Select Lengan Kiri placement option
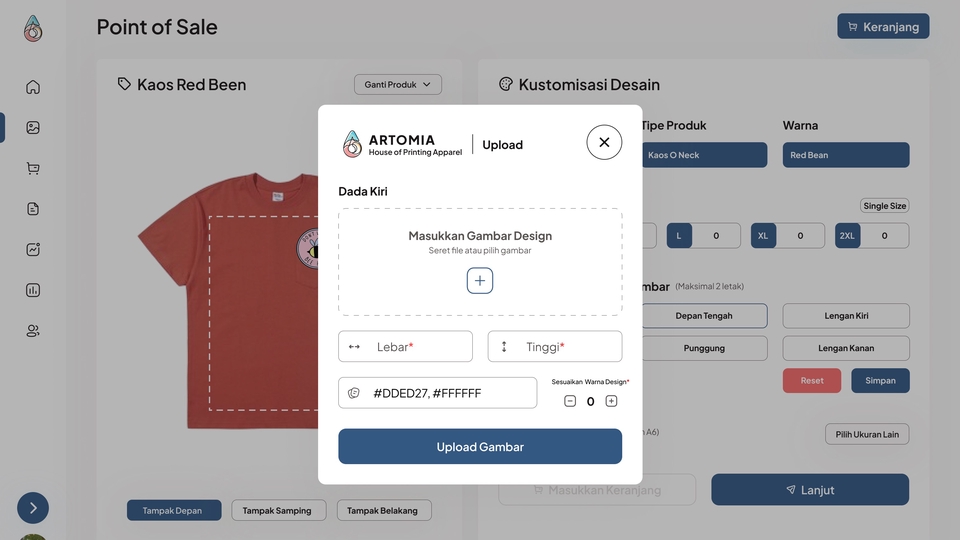Image resolution: width=960 pixels, height=540 pixels. [x=846, y=316]
